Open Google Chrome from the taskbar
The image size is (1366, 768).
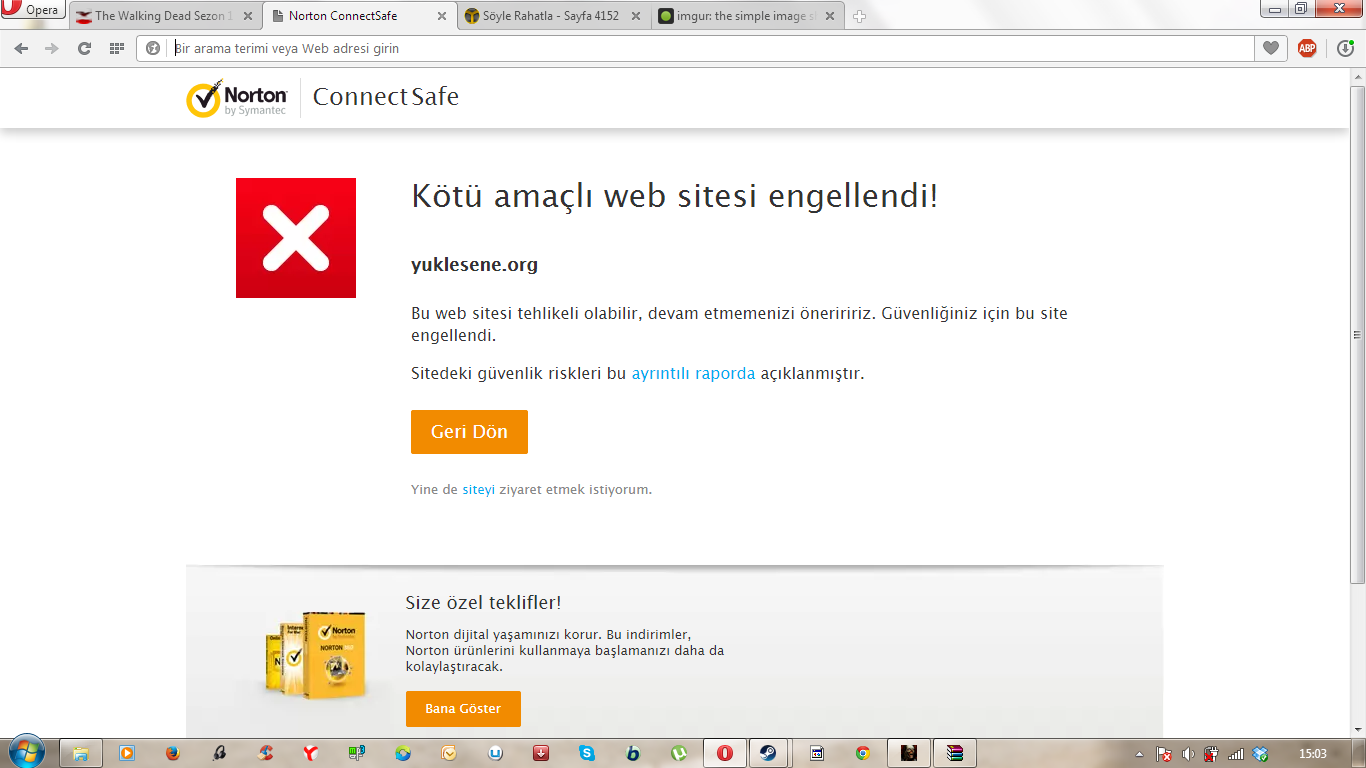[862, 753]
